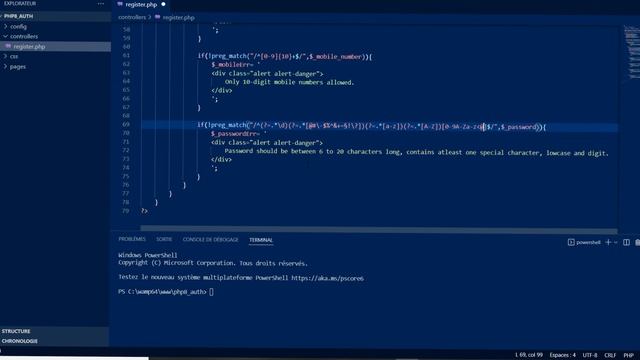
Task: Click the $_password variable on line 69
Action: click(x=519, y=127)
